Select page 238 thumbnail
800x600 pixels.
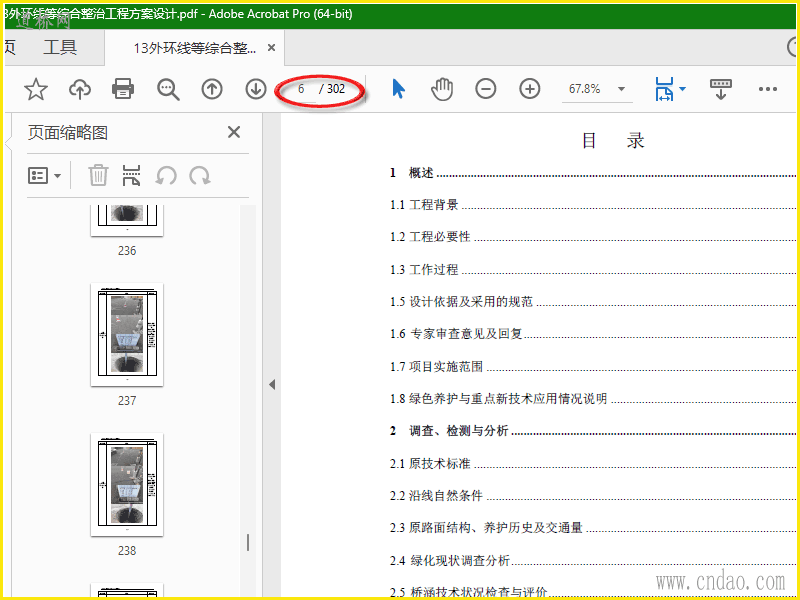click(127, 485)
